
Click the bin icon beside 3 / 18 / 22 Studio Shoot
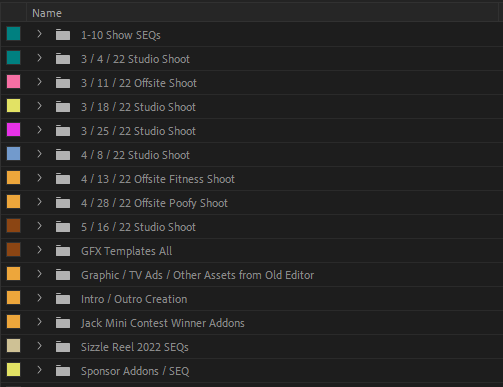click(x=63, y=107)
